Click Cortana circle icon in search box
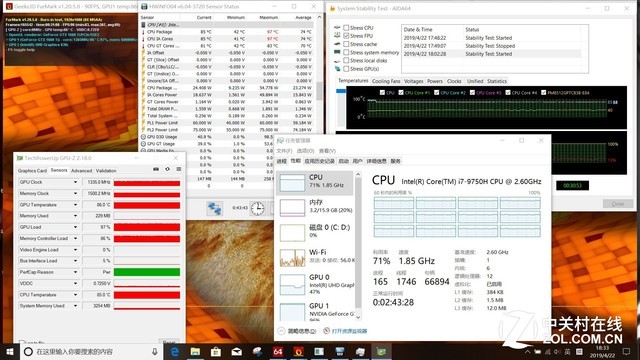This screenshot has width=640, height=360. coord(28,351)
